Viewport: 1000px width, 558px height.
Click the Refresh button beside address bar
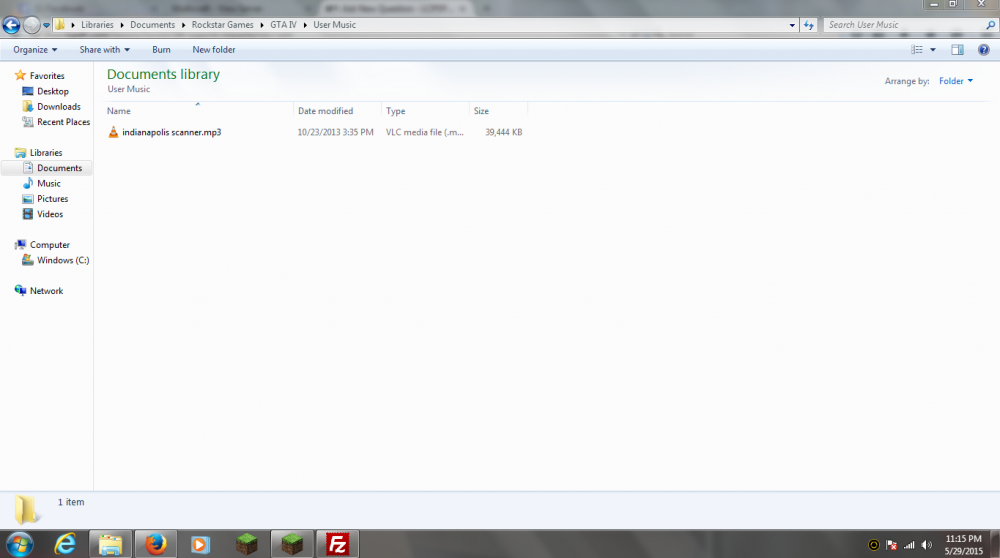pyautogui.click(x=809, y=25)
